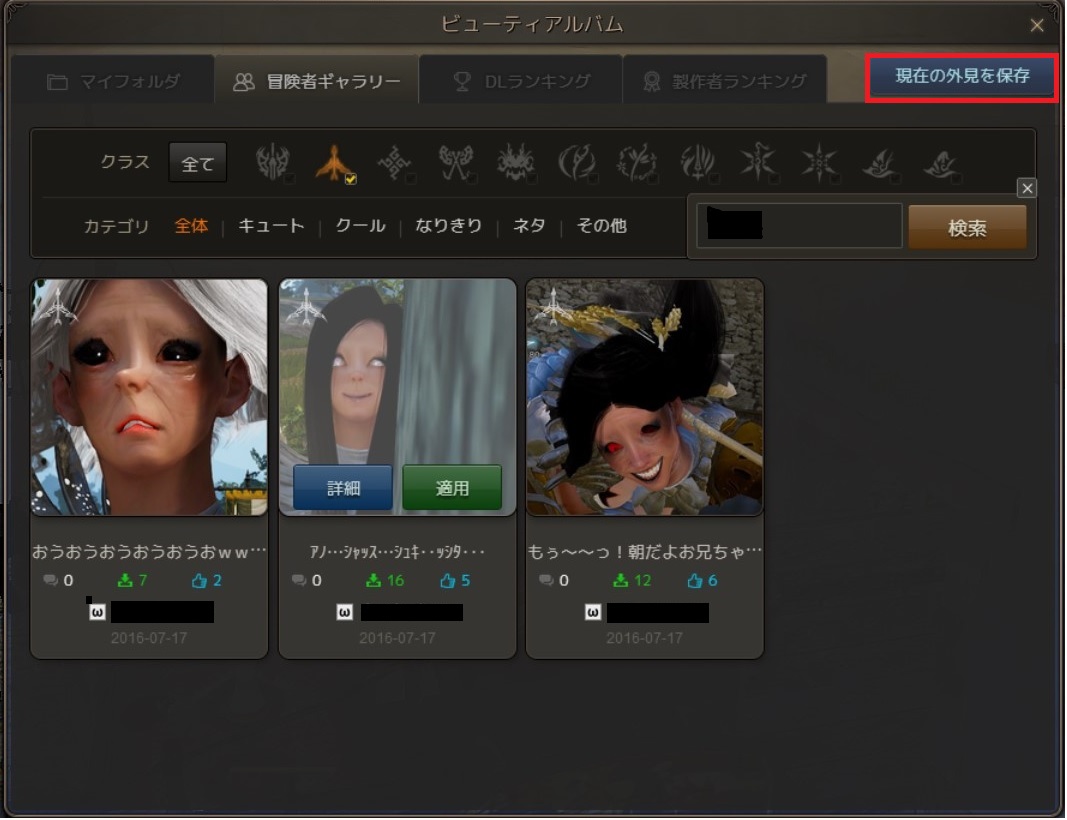
Task: Select the Witch hat class emblem
Action: click(941, 163)
